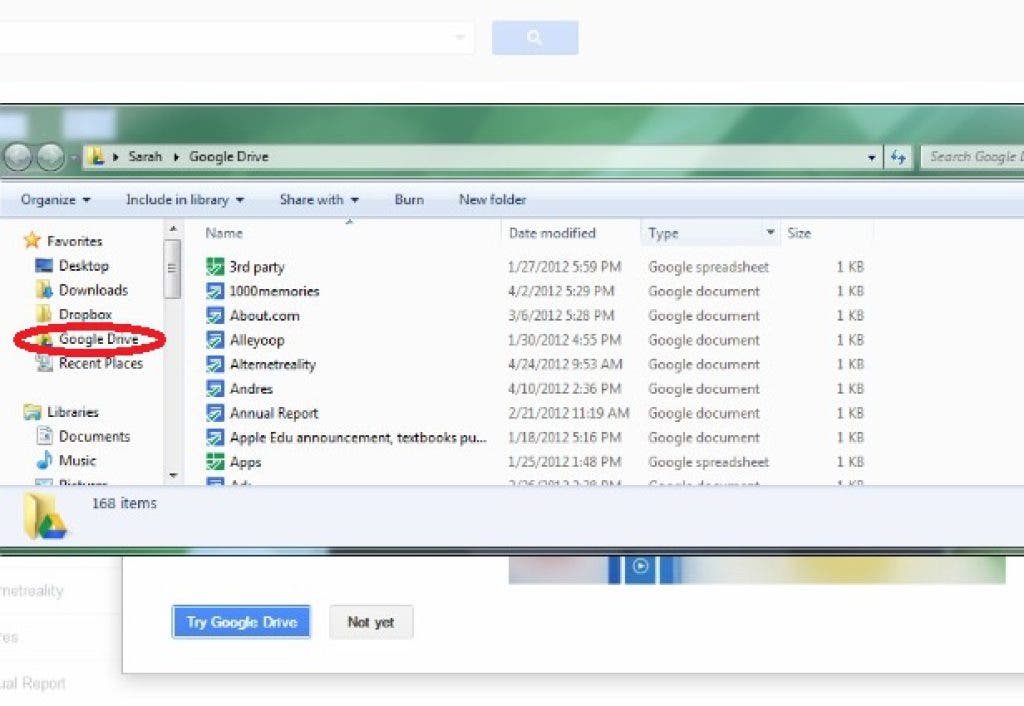
Task: Click the 1000memories document icon
Action: [215, 291]
